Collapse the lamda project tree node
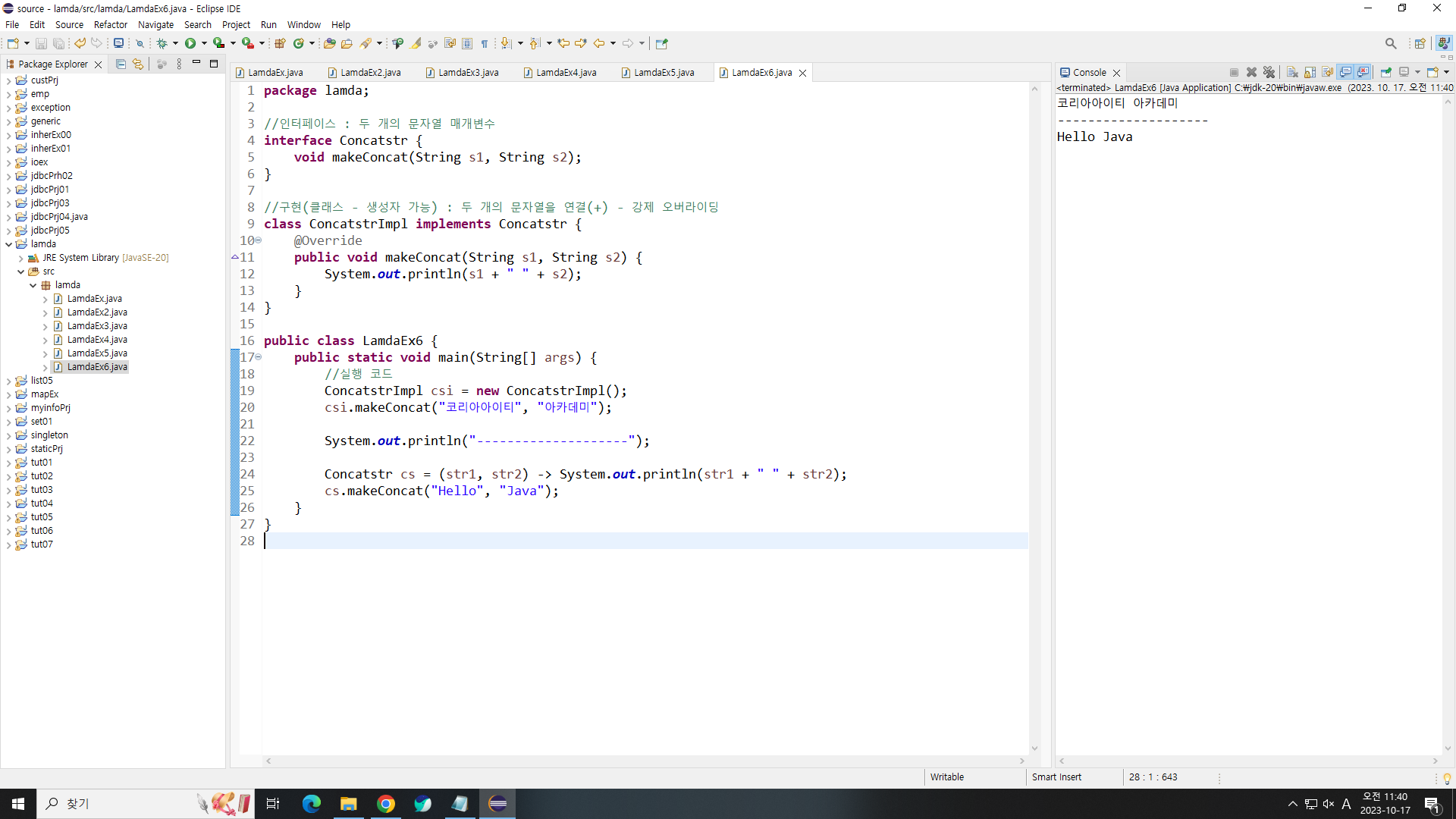This screenshot has width=1456, height=819. [x=9, y=244]
